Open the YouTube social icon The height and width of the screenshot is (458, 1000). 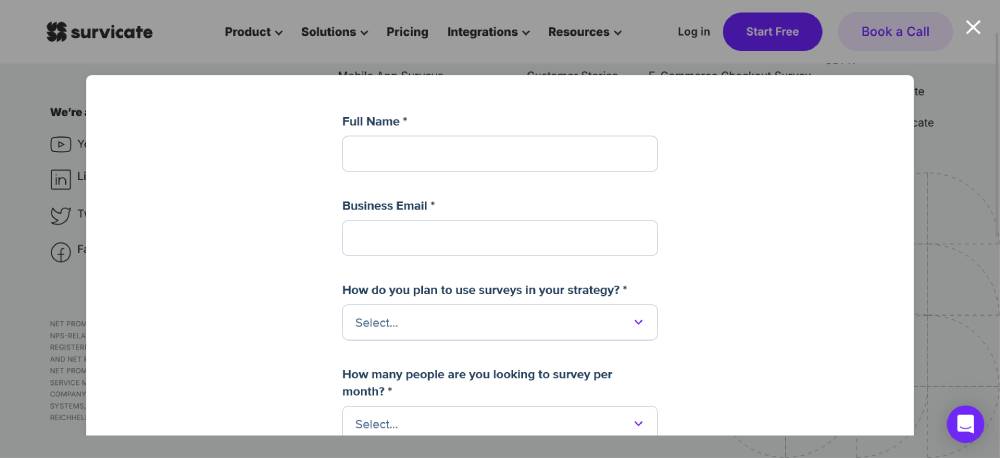click(61, 144)
